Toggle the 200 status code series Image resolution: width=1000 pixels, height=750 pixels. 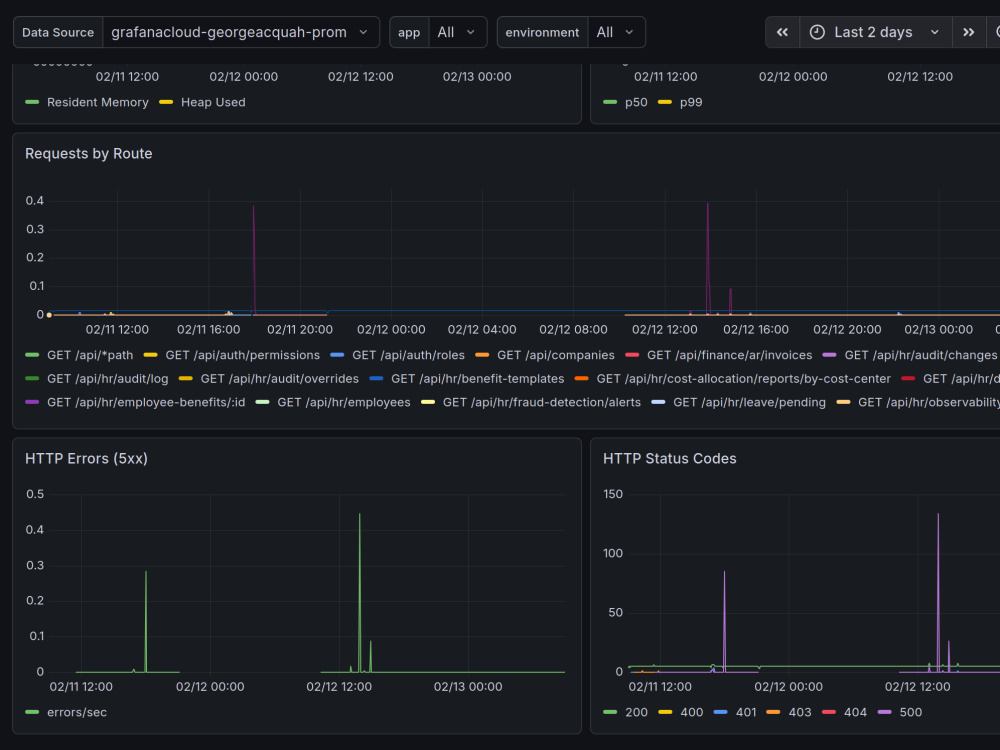tap(636, 712)
